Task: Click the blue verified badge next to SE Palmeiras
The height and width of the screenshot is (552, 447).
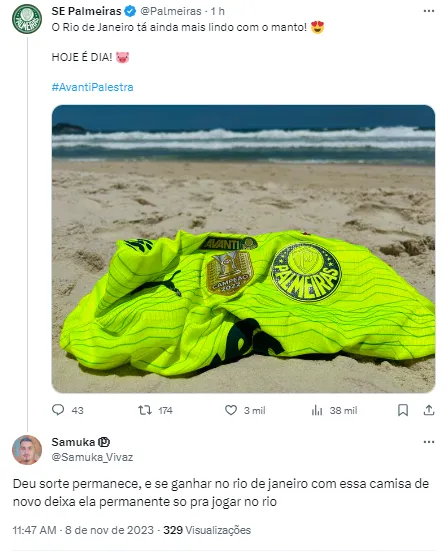Action: click(130, 11)
